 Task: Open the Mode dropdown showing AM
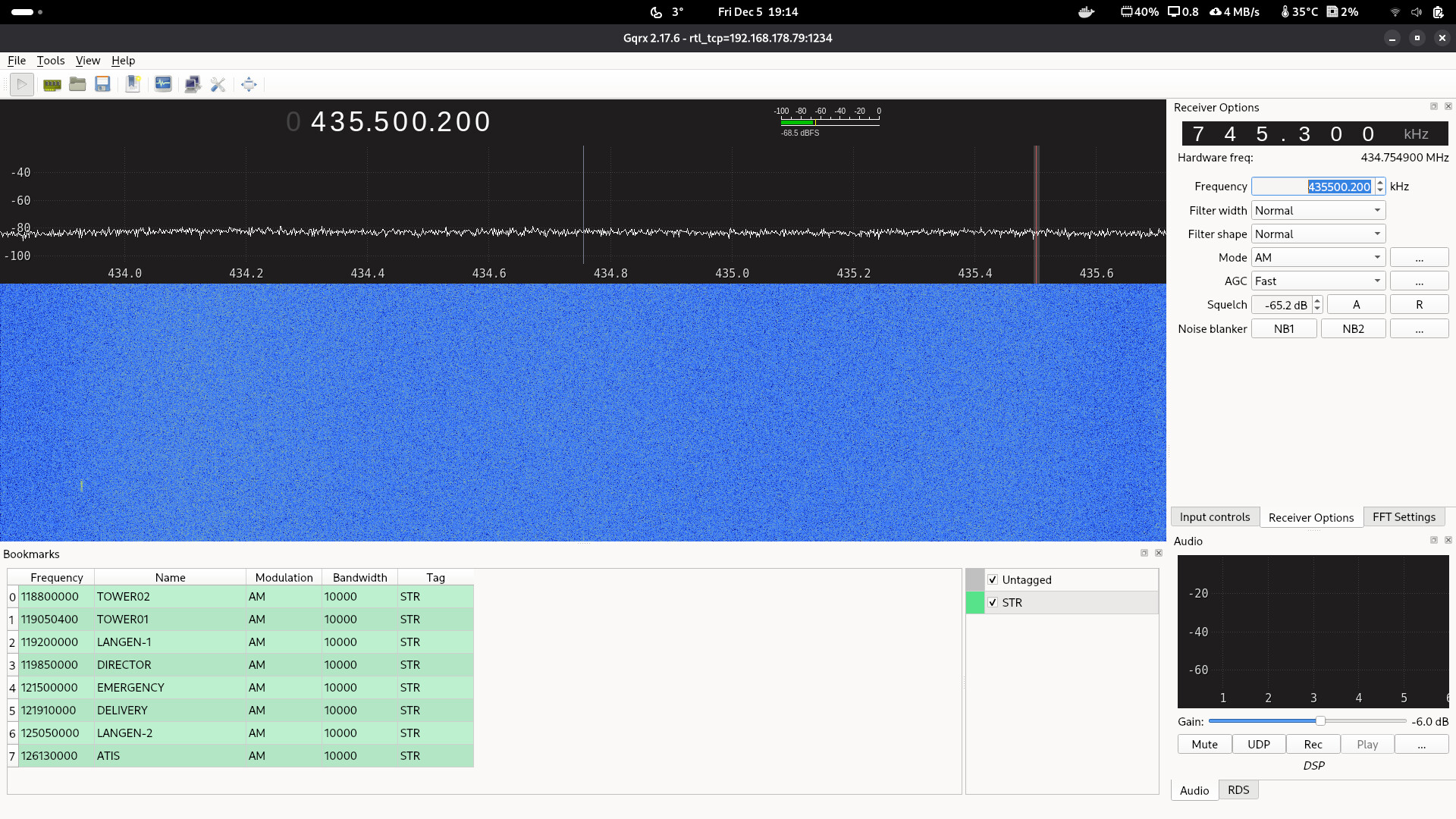[x=1318, y=258]
